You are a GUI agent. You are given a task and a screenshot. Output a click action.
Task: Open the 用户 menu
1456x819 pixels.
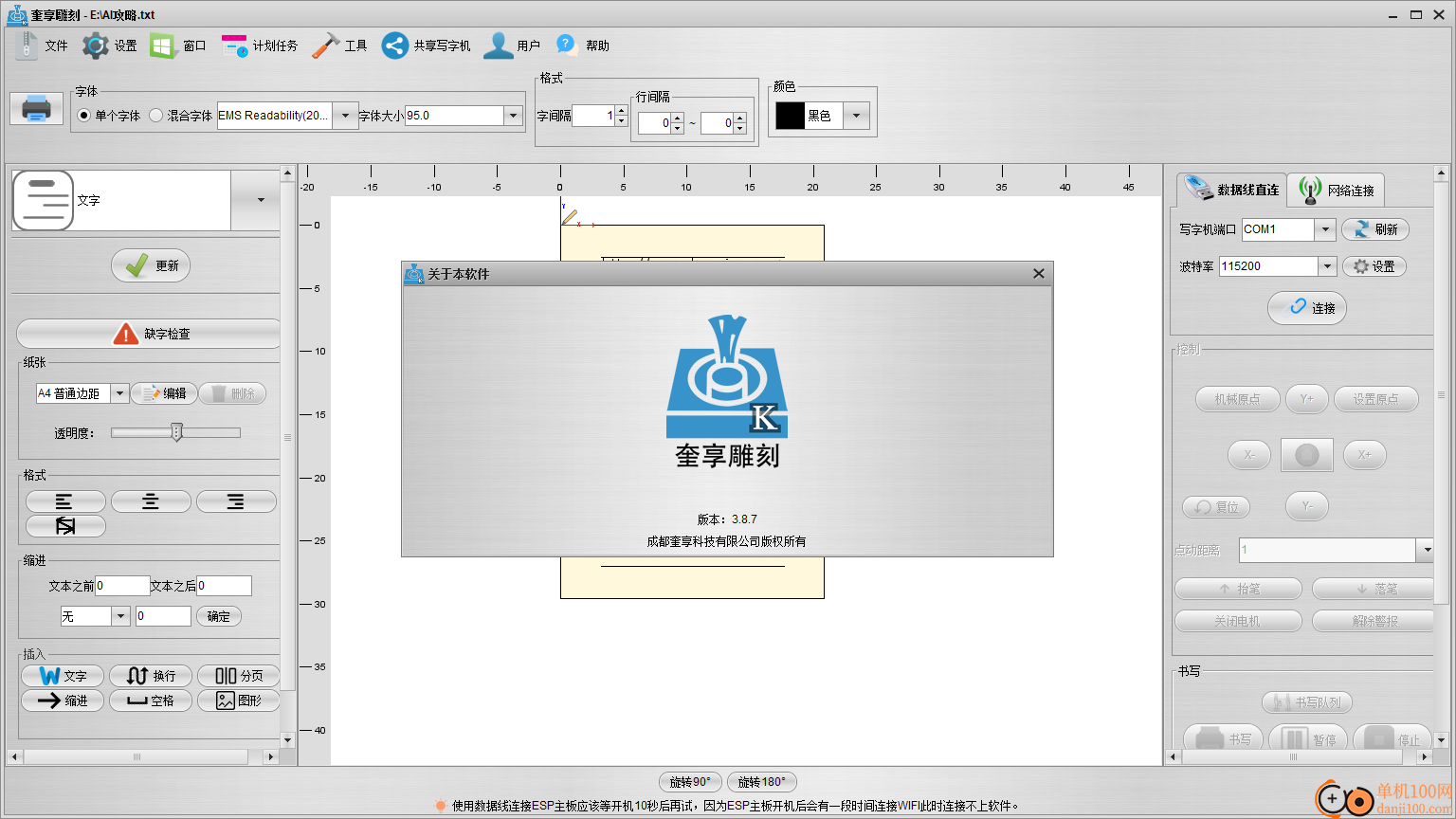[x=512, y=45]
